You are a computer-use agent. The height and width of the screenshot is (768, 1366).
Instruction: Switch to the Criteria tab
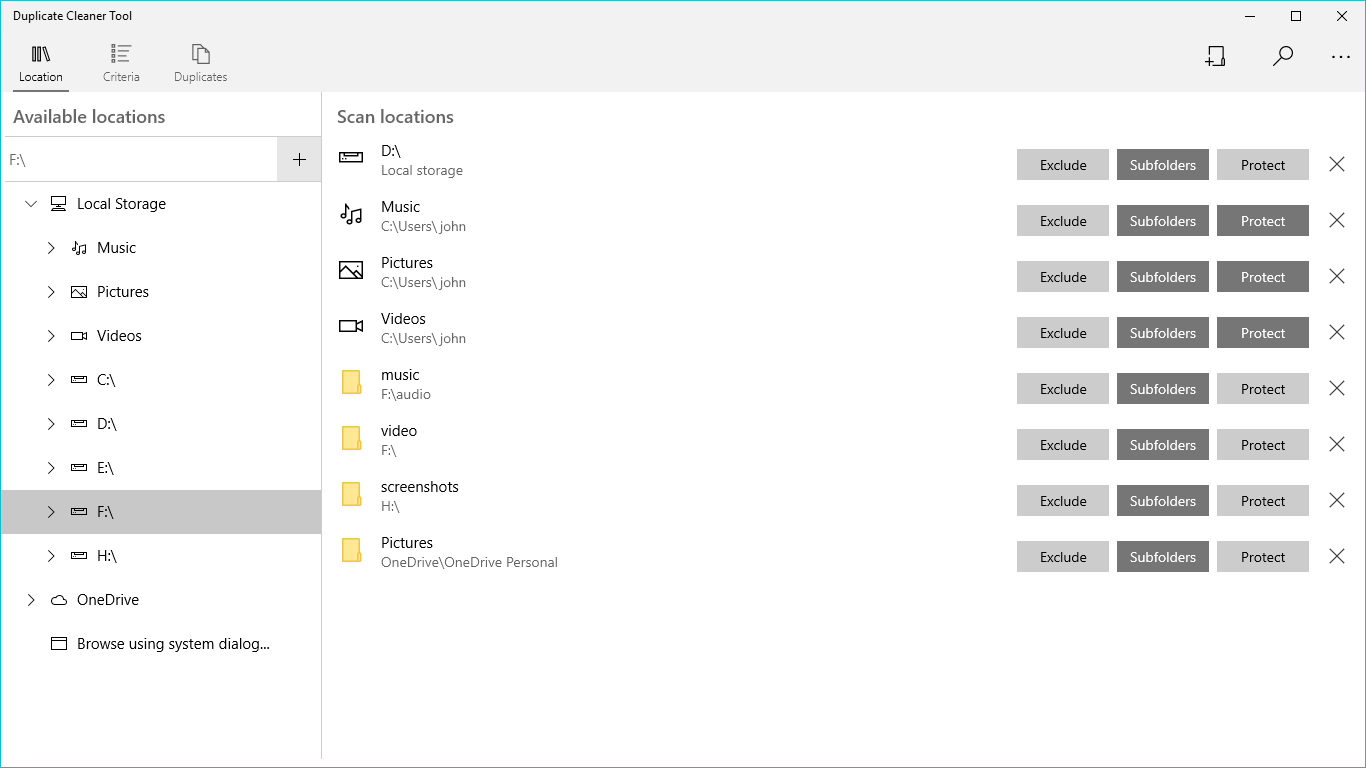(121, 63)
